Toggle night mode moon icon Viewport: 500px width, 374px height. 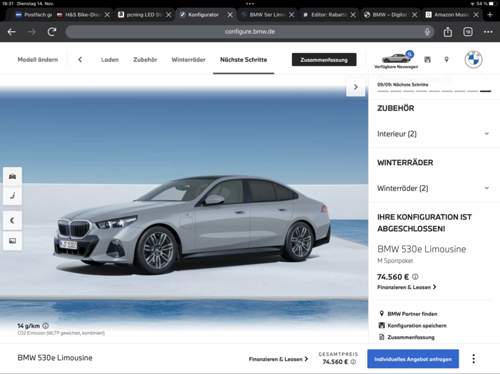[12, 220]
